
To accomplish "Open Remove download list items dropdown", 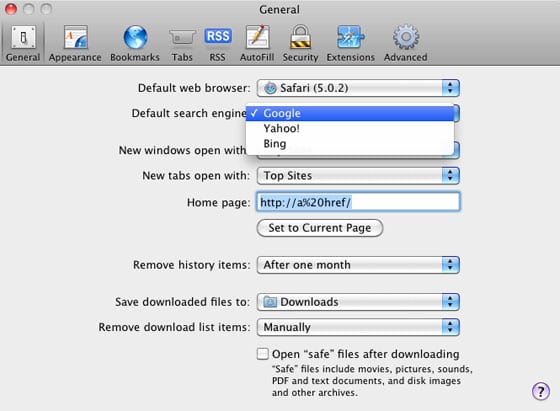I will (358, 327).
